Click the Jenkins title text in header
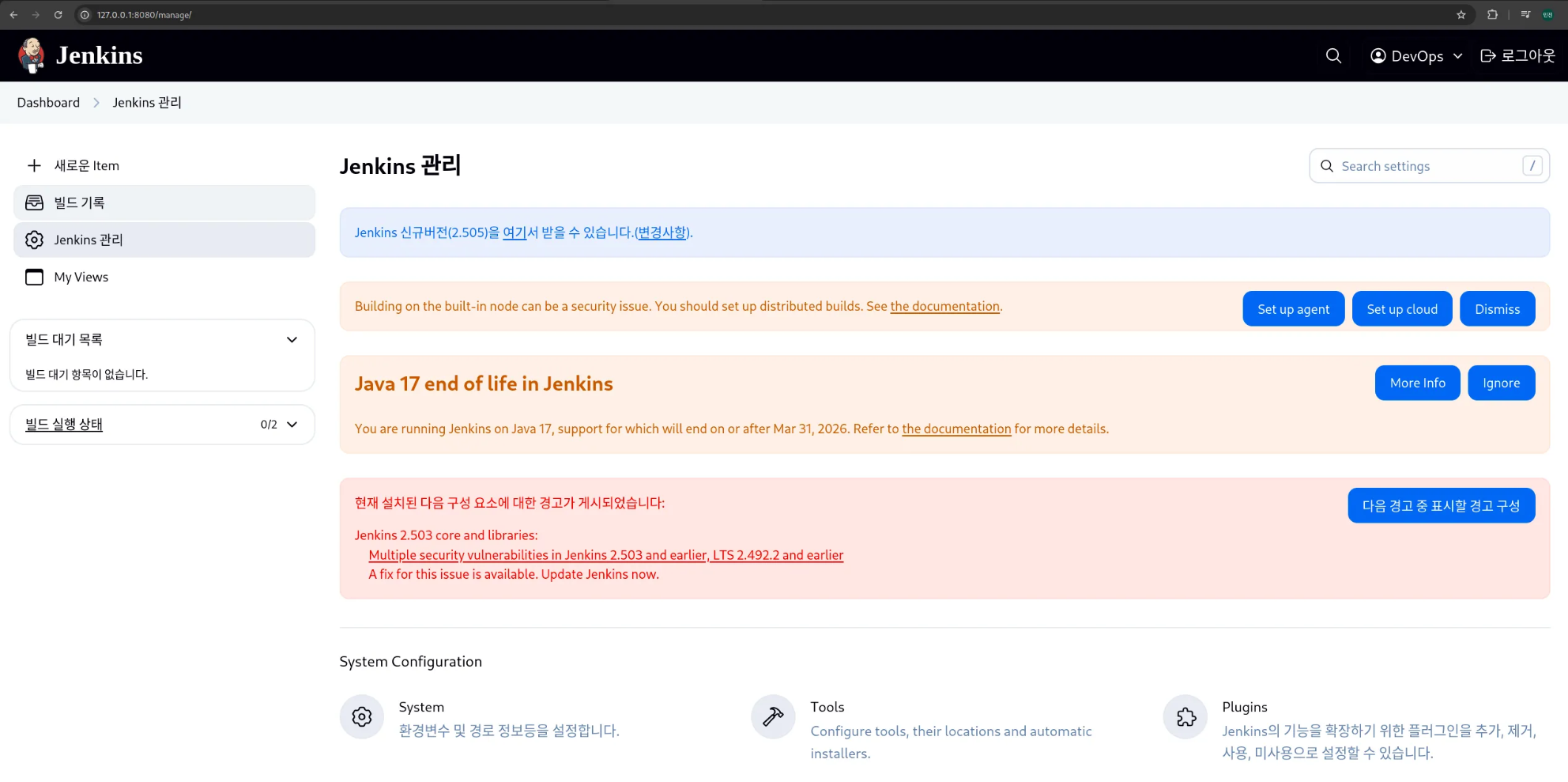Image resolution: width=1568 pixels, height=782 pixels. pos(100,55)
